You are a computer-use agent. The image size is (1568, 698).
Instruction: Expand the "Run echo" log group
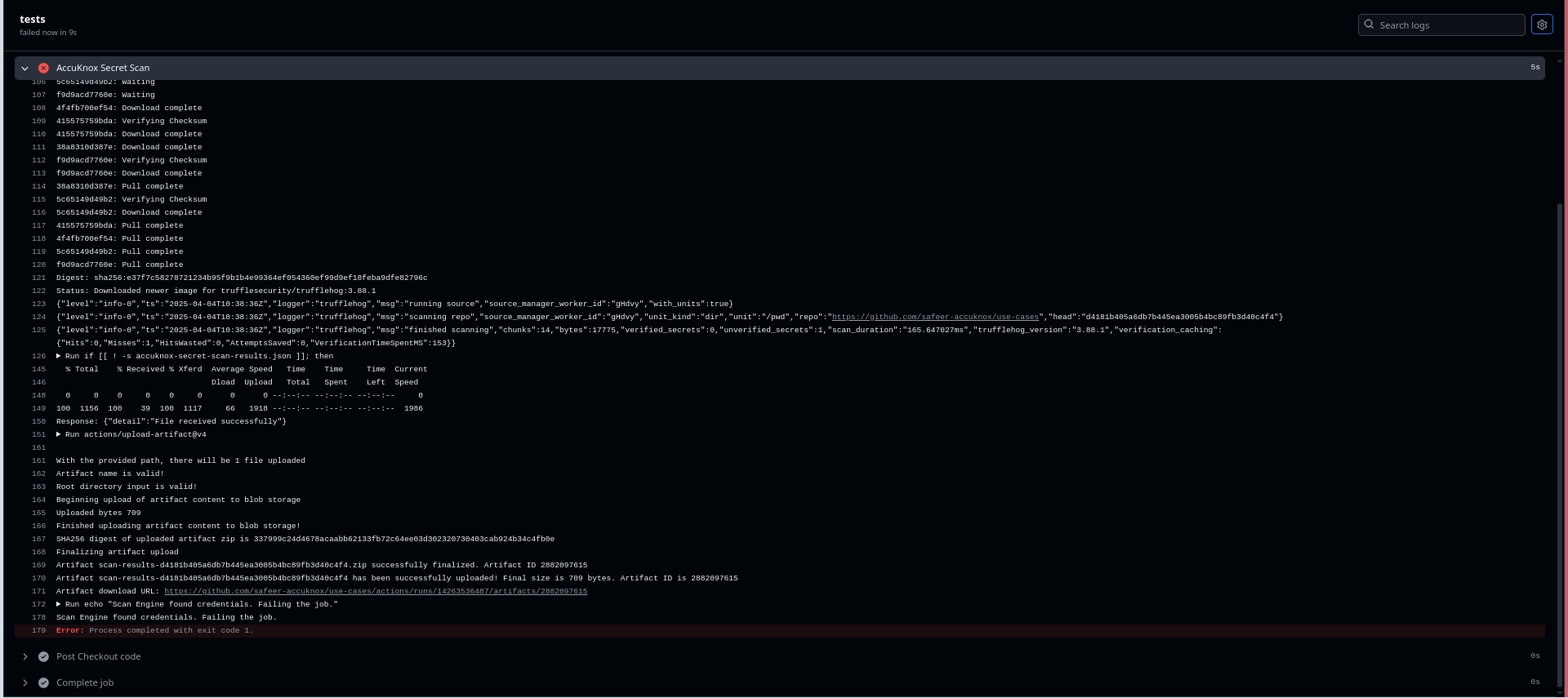click(x=59, y=604)
